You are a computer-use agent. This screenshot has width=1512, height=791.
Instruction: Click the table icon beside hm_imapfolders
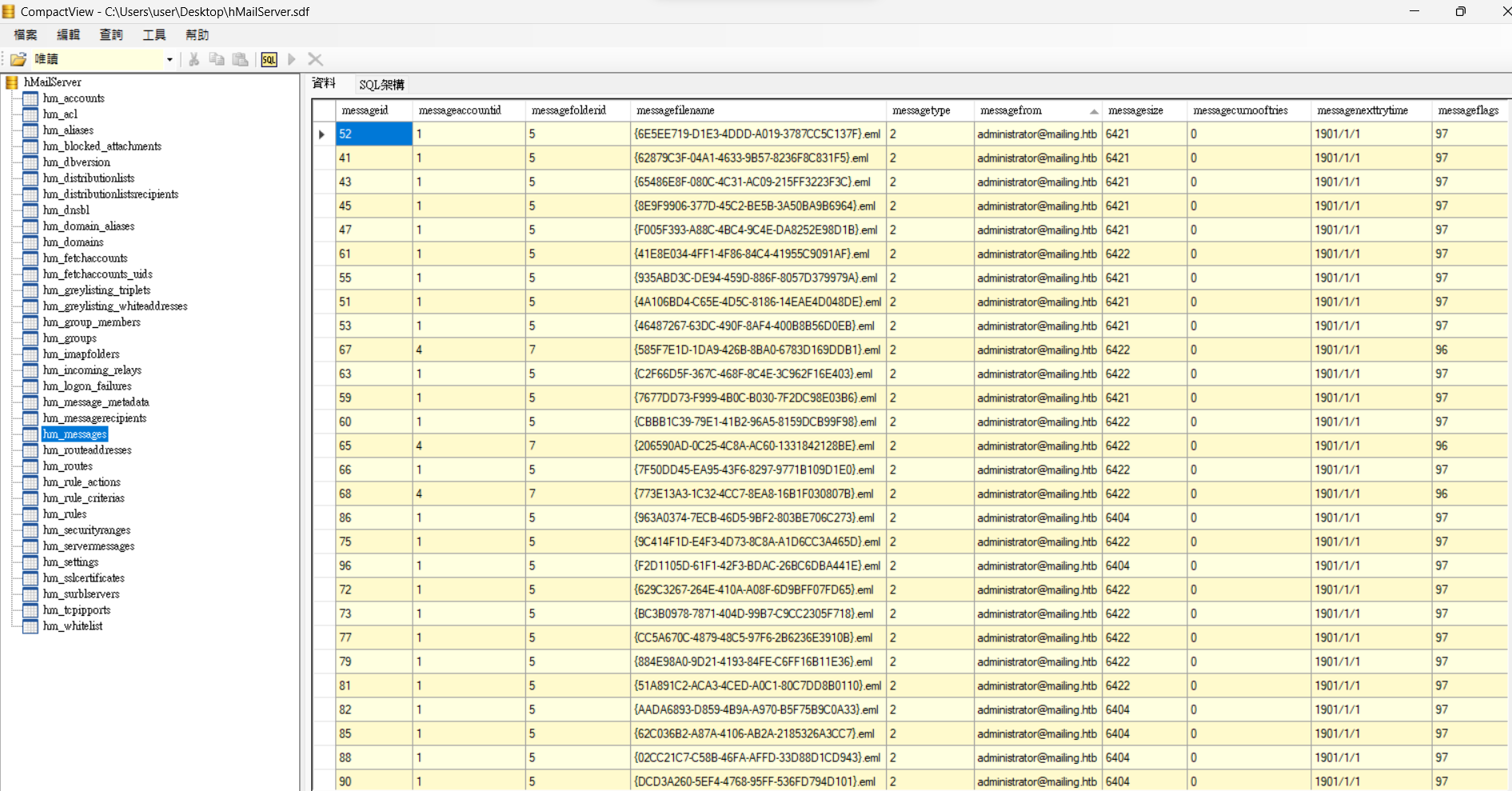click(30, 354)
